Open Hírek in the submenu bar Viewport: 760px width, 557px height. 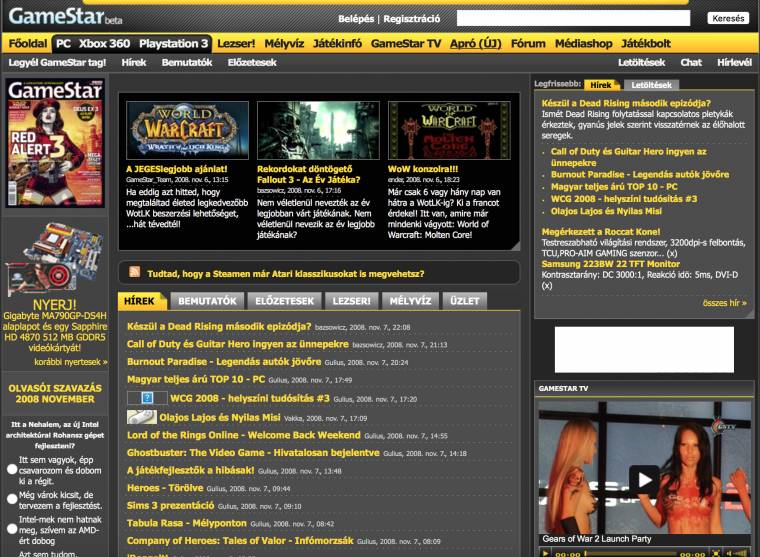tap(134, 63)
